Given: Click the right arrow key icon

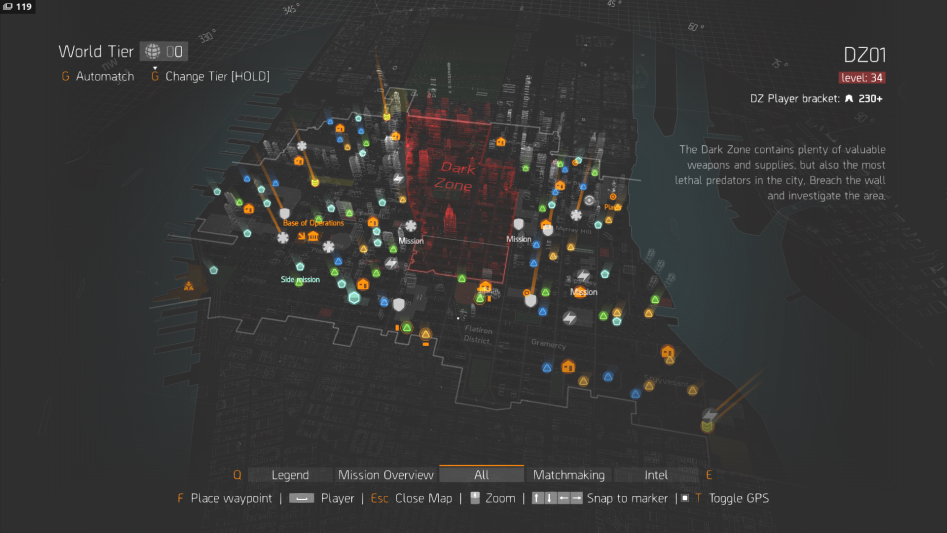Looking at the screenshot, I should pyautogui.click(x=576, y=498).
